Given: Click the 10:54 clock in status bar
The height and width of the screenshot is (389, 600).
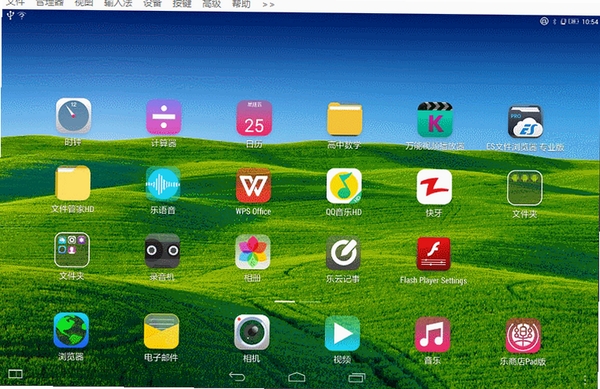Looking at the screenshot, I should tap(590, 22).
